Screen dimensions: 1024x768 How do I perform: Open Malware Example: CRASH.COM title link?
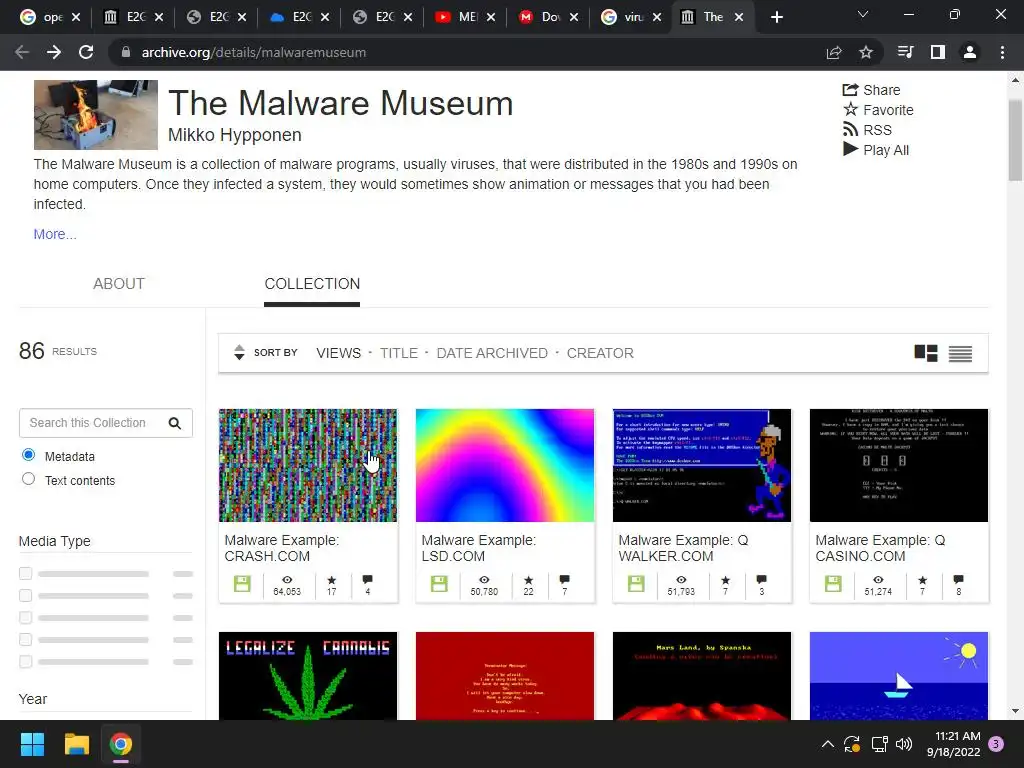point(281,549)
